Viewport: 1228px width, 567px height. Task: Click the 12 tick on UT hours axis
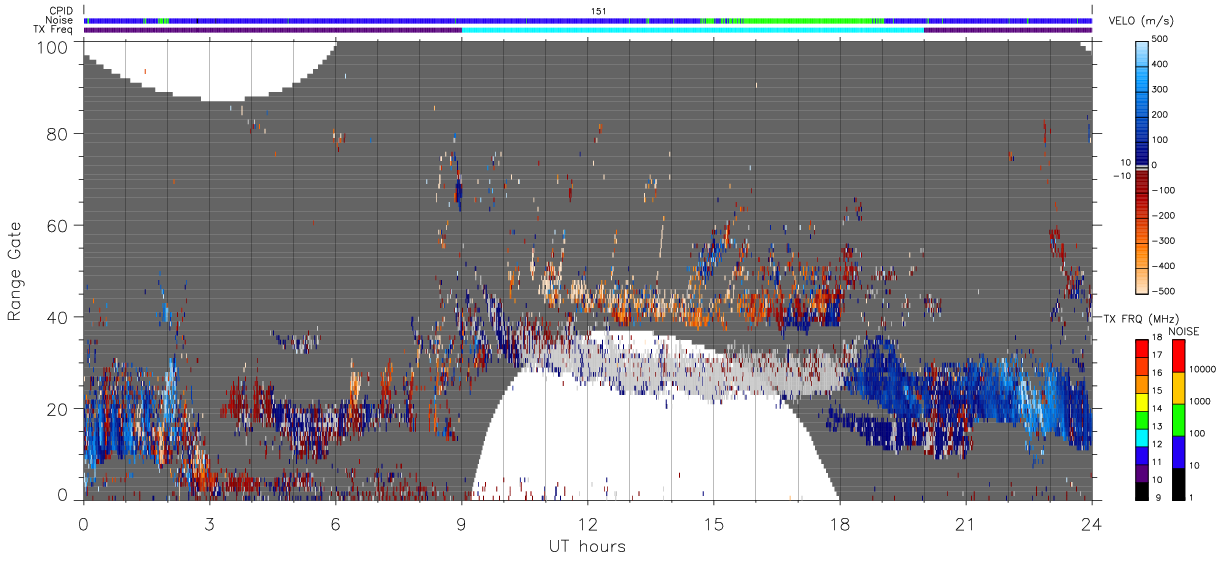(587, 523)
